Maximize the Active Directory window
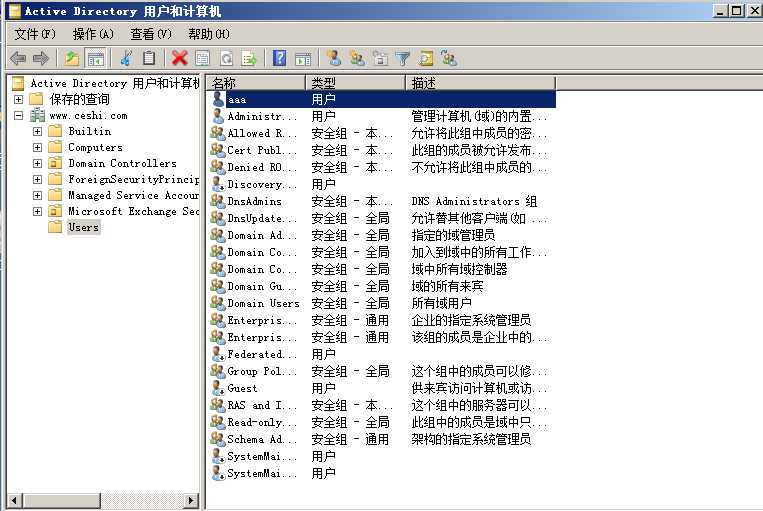 coord(737,10)
